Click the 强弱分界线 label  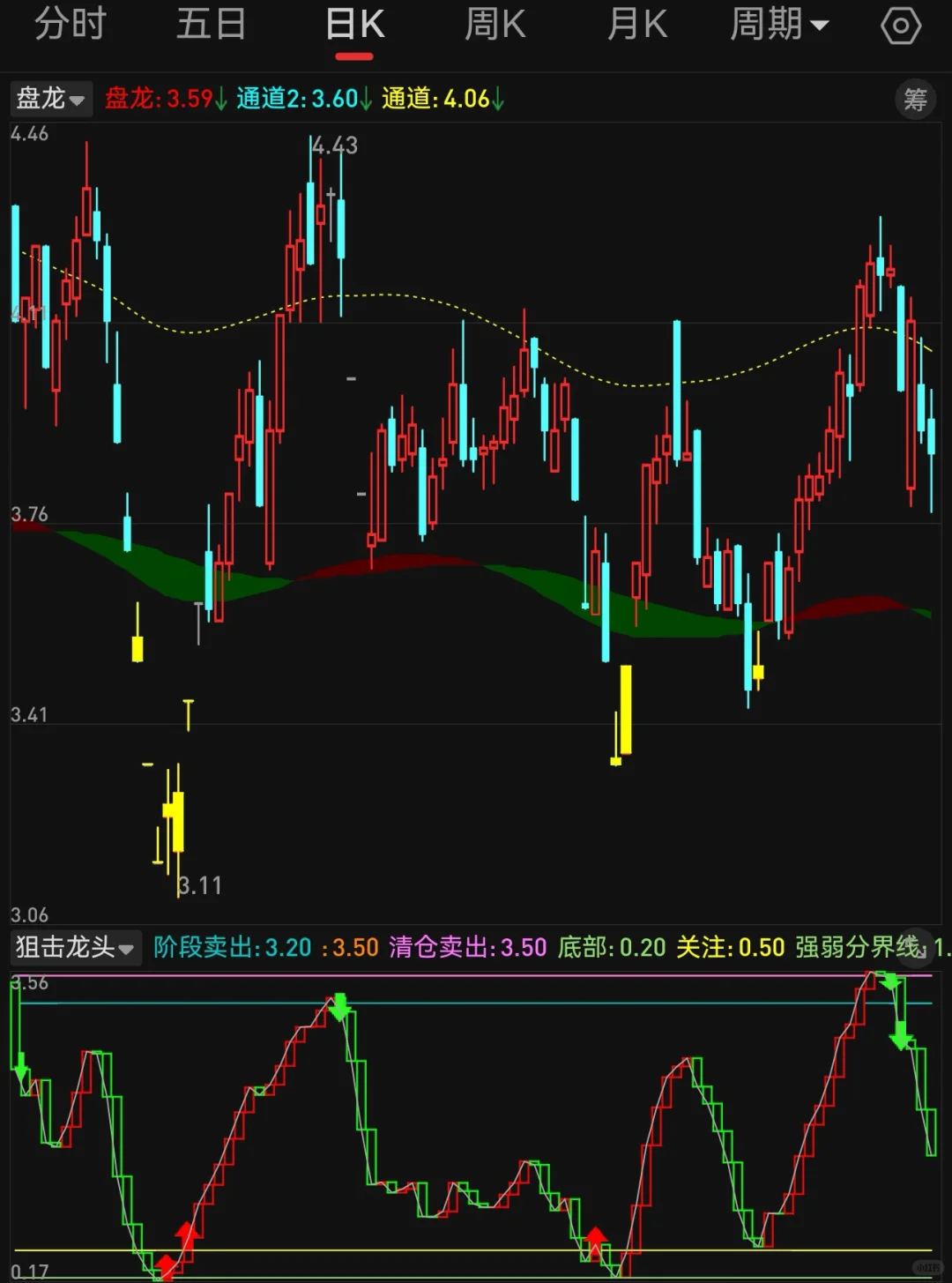(x=859, y=948)
